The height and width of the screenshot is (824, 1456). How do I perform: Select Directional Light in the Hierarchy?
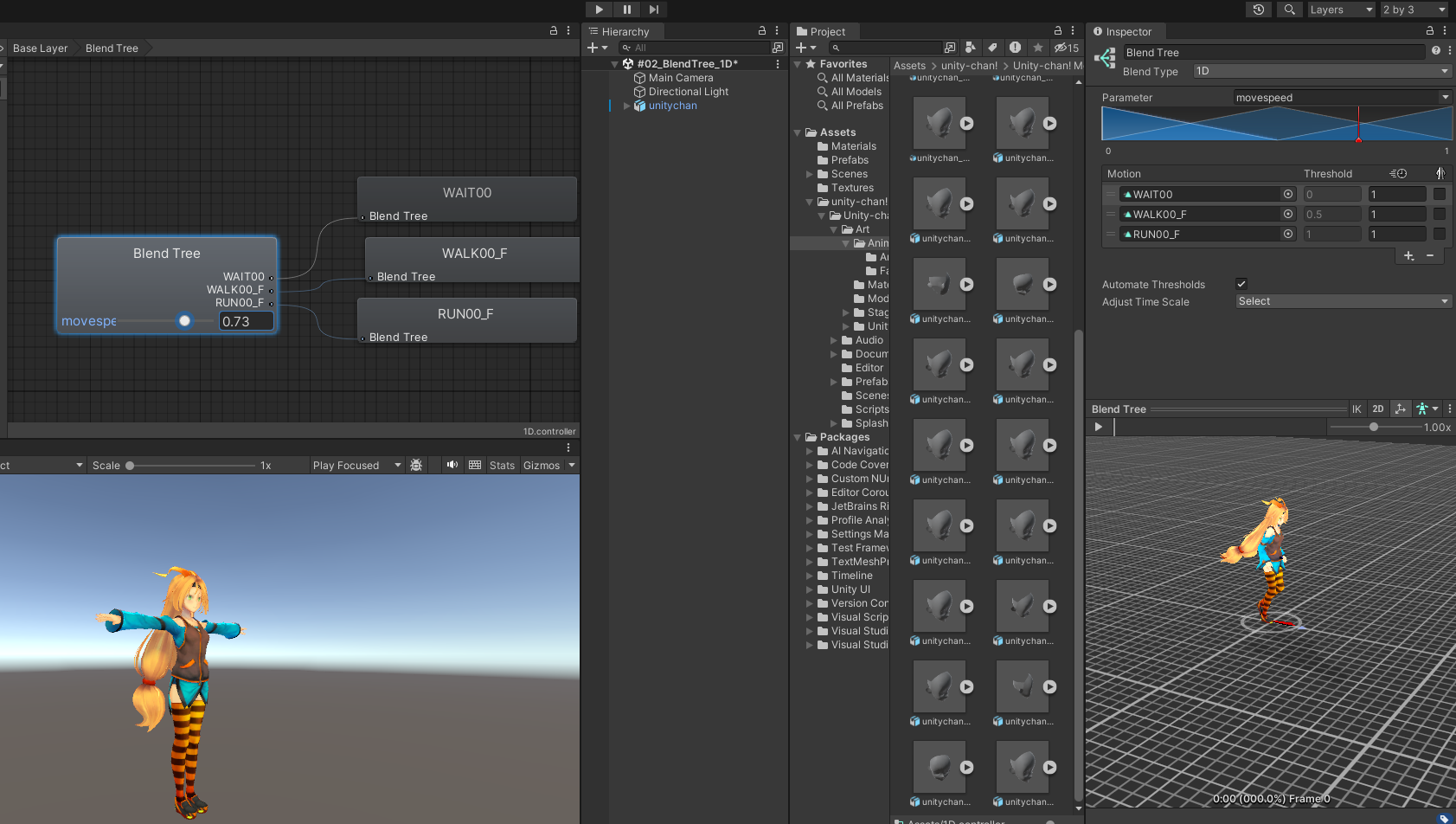click(689, 92)
